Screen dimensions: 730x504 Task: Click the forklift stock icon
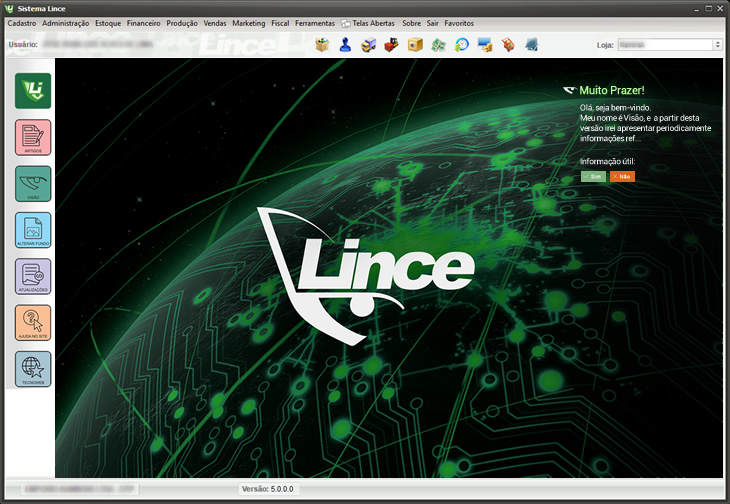392,45
